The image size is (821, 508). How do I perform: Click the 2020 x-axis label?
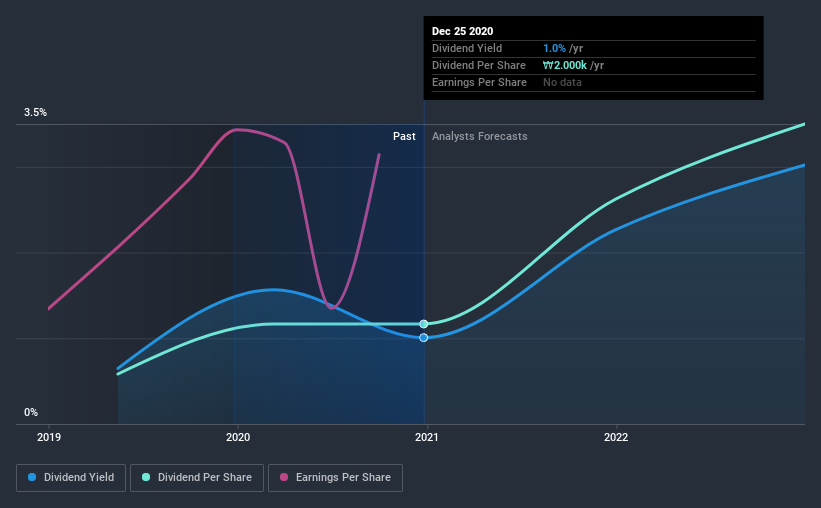pos(238,437)
